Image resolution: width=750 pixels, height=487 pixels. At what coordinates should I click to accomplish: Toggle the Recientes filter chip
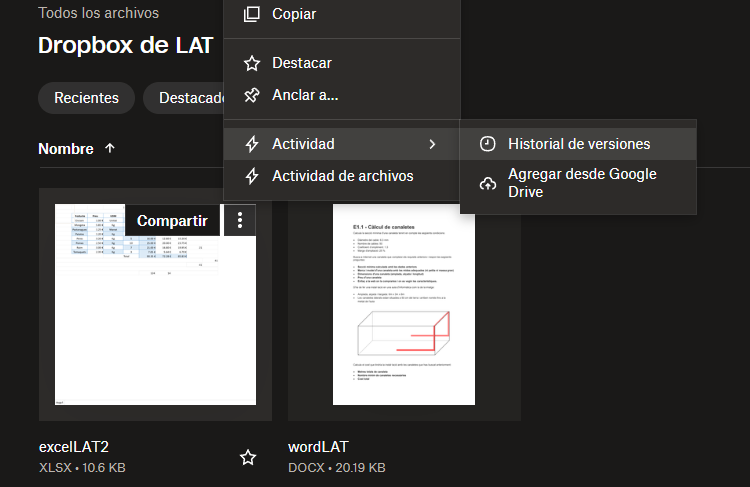click(x=86, y=98)
